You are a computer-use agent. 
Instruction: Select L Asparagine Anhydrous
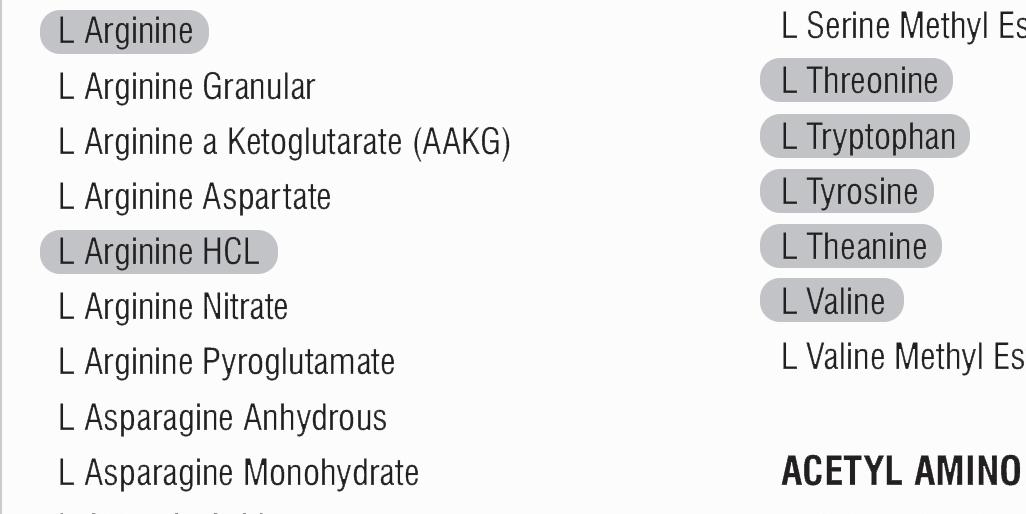pos(223,417)
